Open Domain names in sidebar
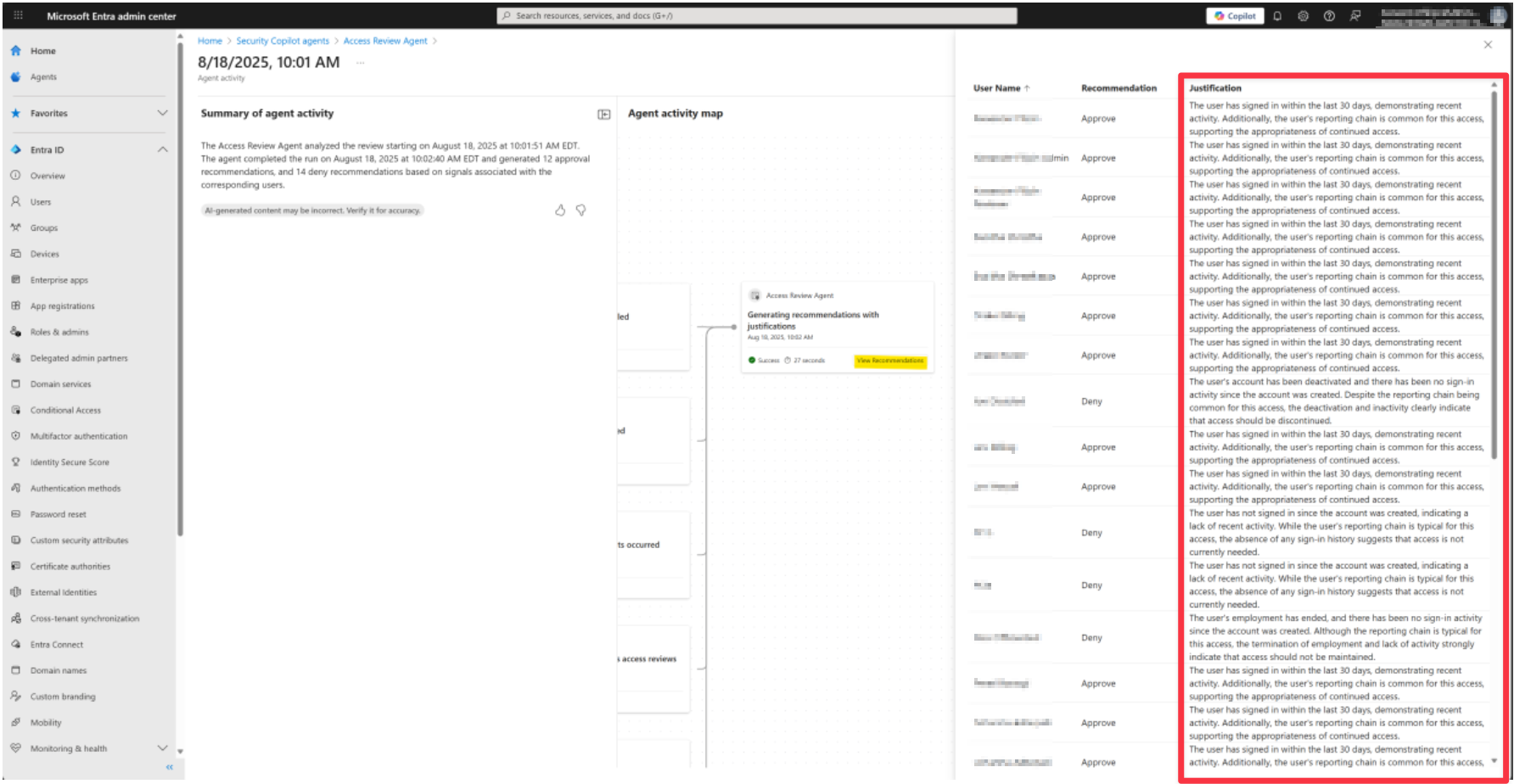 coord(58,670)
